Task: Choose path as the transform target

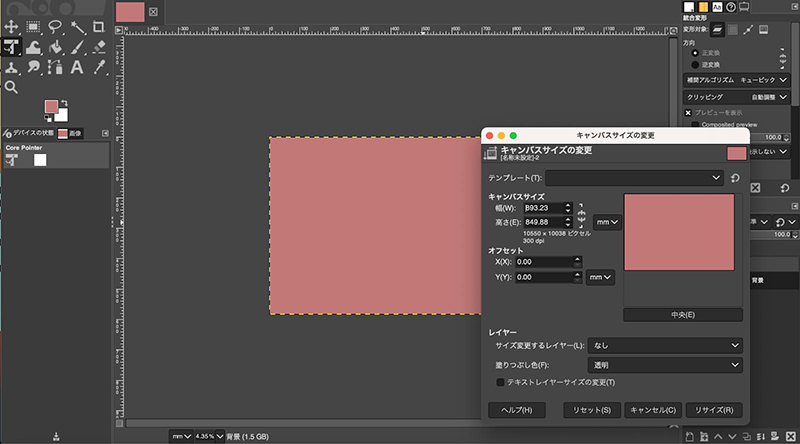Action: coord(748,30)
